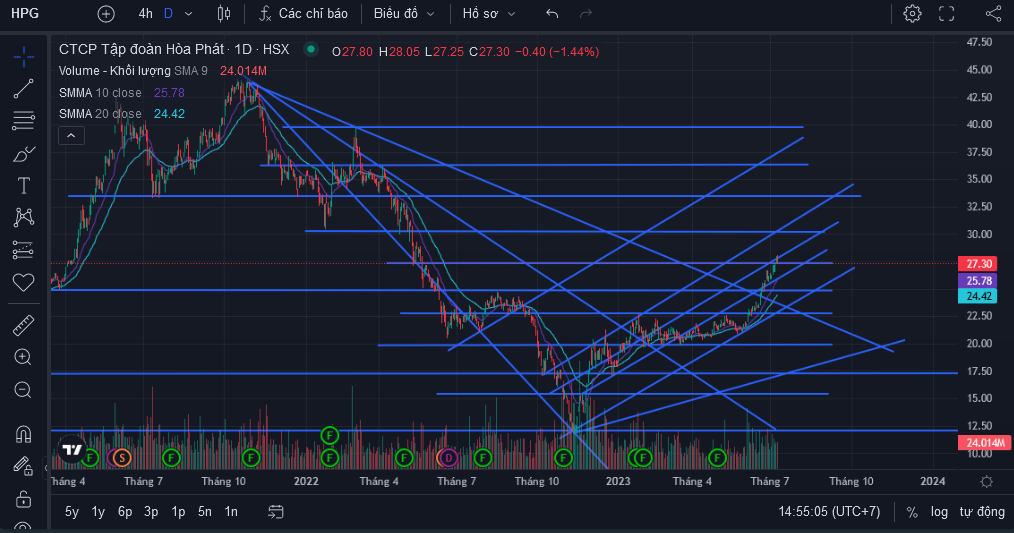The height and width of the screenshot is (533, 1014).
Task: Select the 4h timeframe
Action: [x=146, y=14]
